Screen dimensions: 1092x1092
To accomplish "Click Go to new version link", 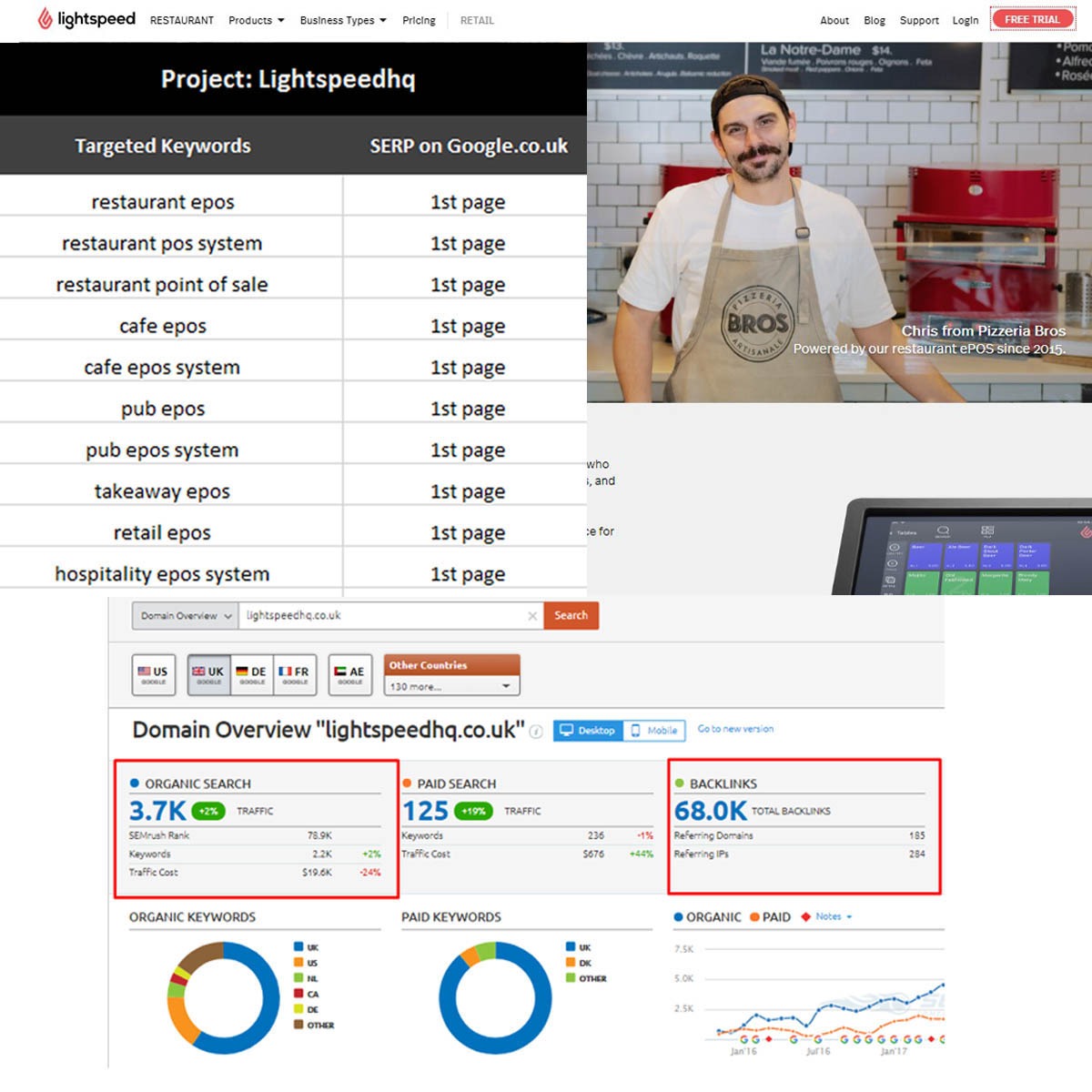I will (x=735, y=729).
